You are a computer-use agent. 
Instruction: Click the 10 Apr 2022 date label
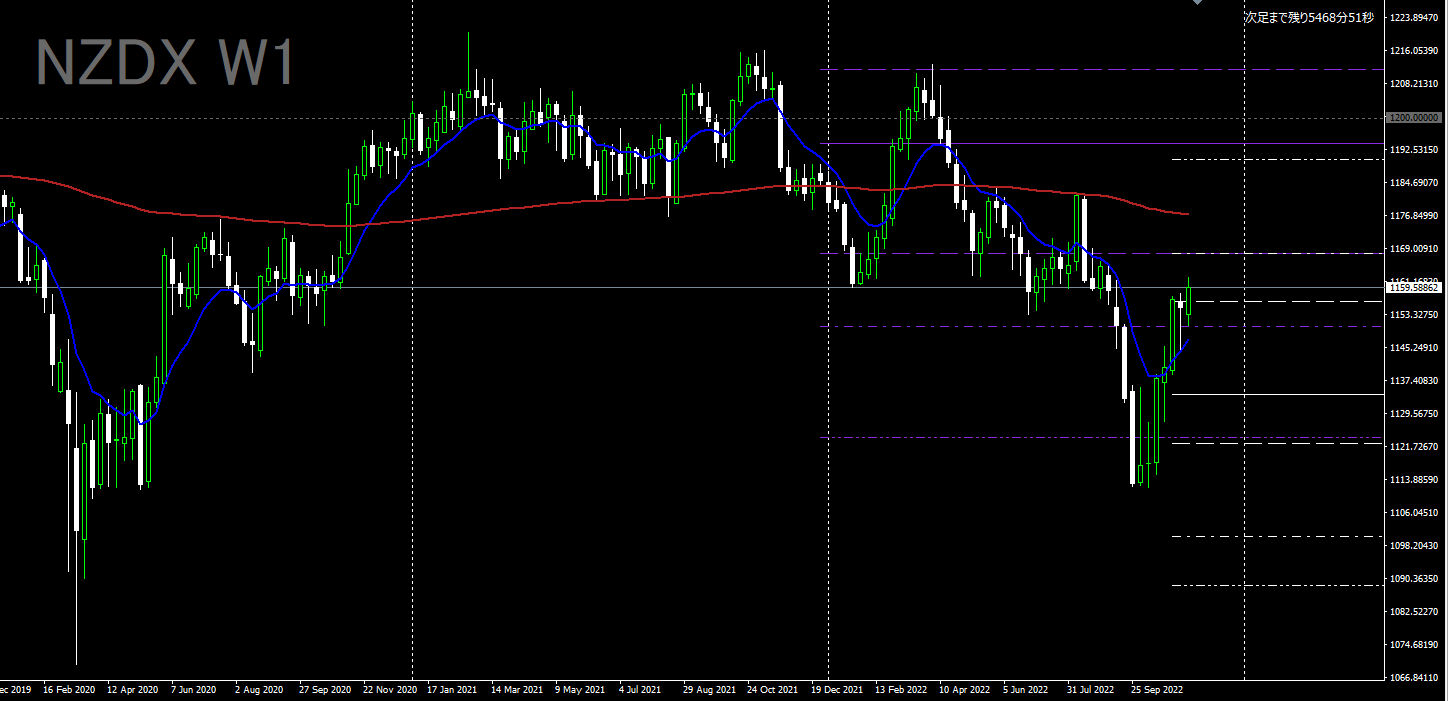964,690
